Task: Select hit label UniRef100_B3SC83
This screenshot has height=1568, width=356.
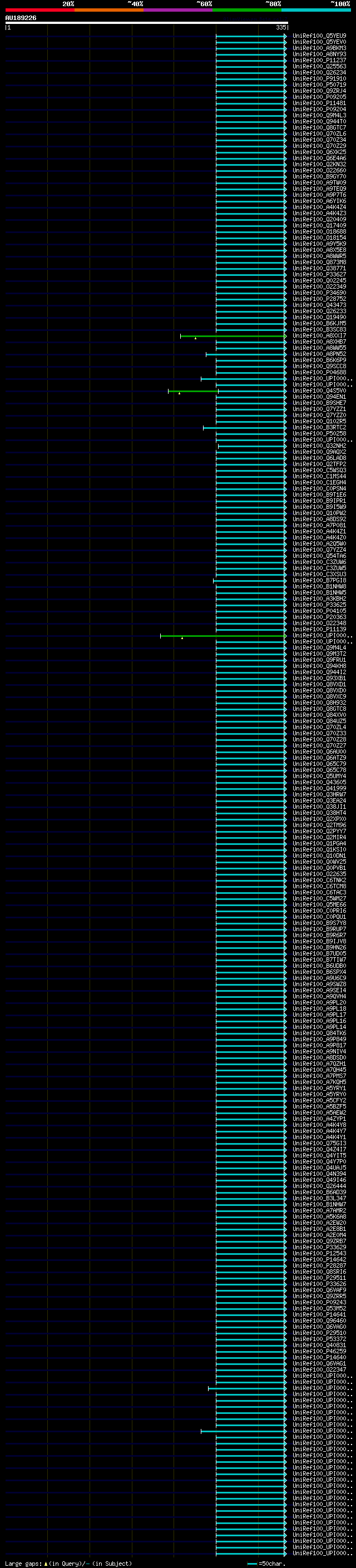Action: point(319,330)
